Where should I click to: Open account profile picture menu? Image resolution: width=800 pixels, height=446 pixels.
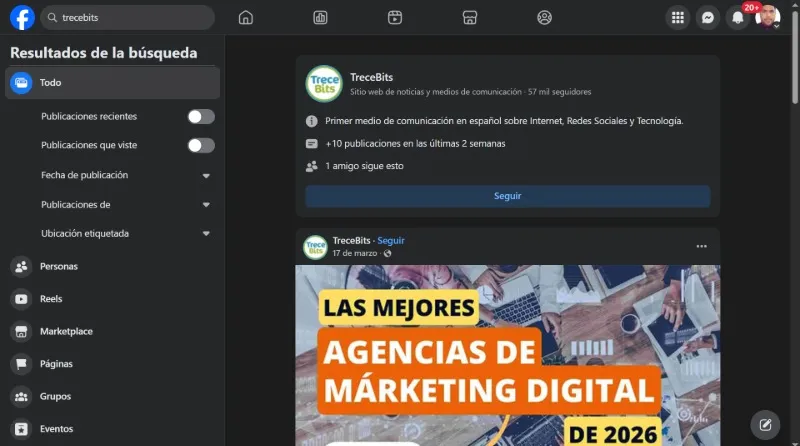point(767,17)
